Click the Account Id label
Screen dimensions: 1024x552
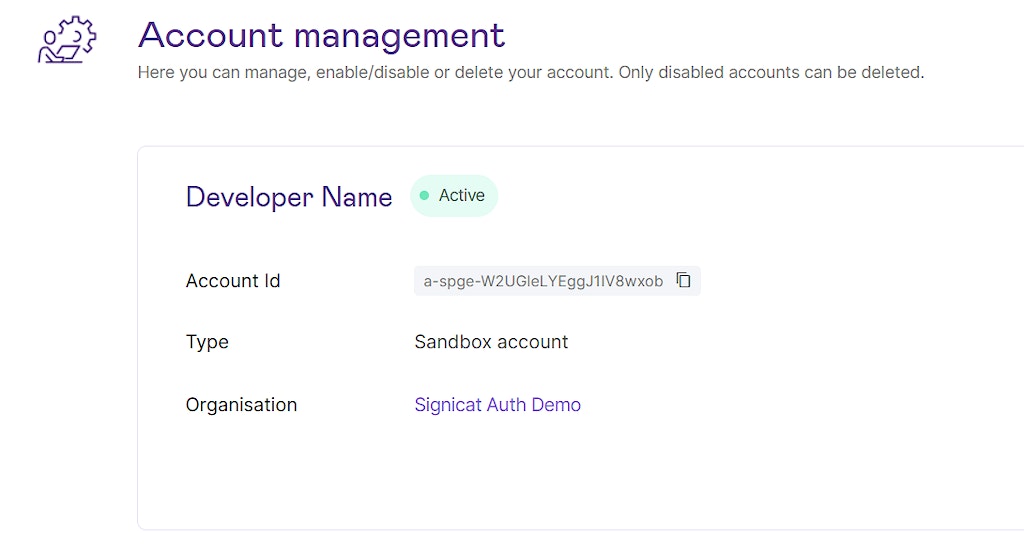[x=233, y=281]
